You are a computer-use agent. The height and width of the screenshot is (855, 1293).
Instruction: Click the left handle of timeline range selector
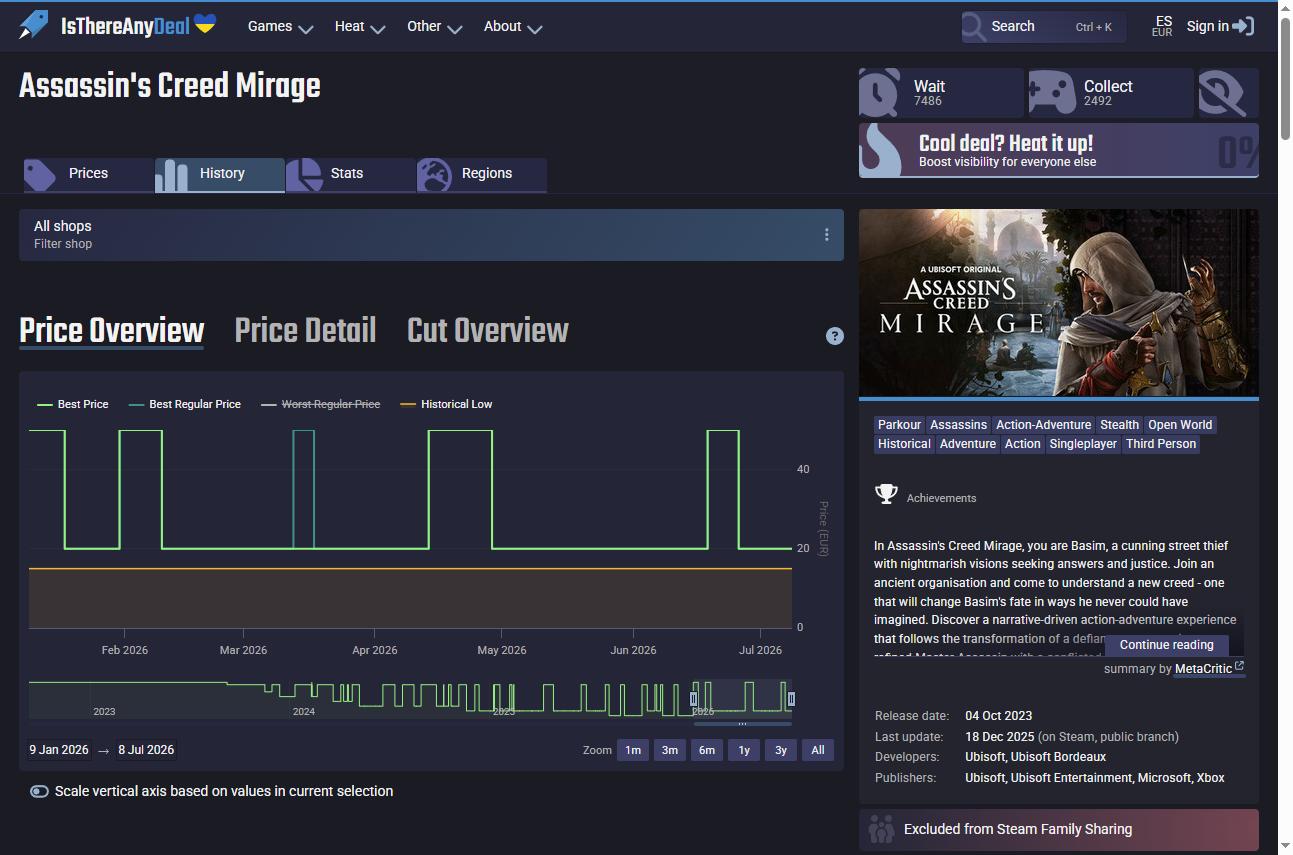(694, 699)
